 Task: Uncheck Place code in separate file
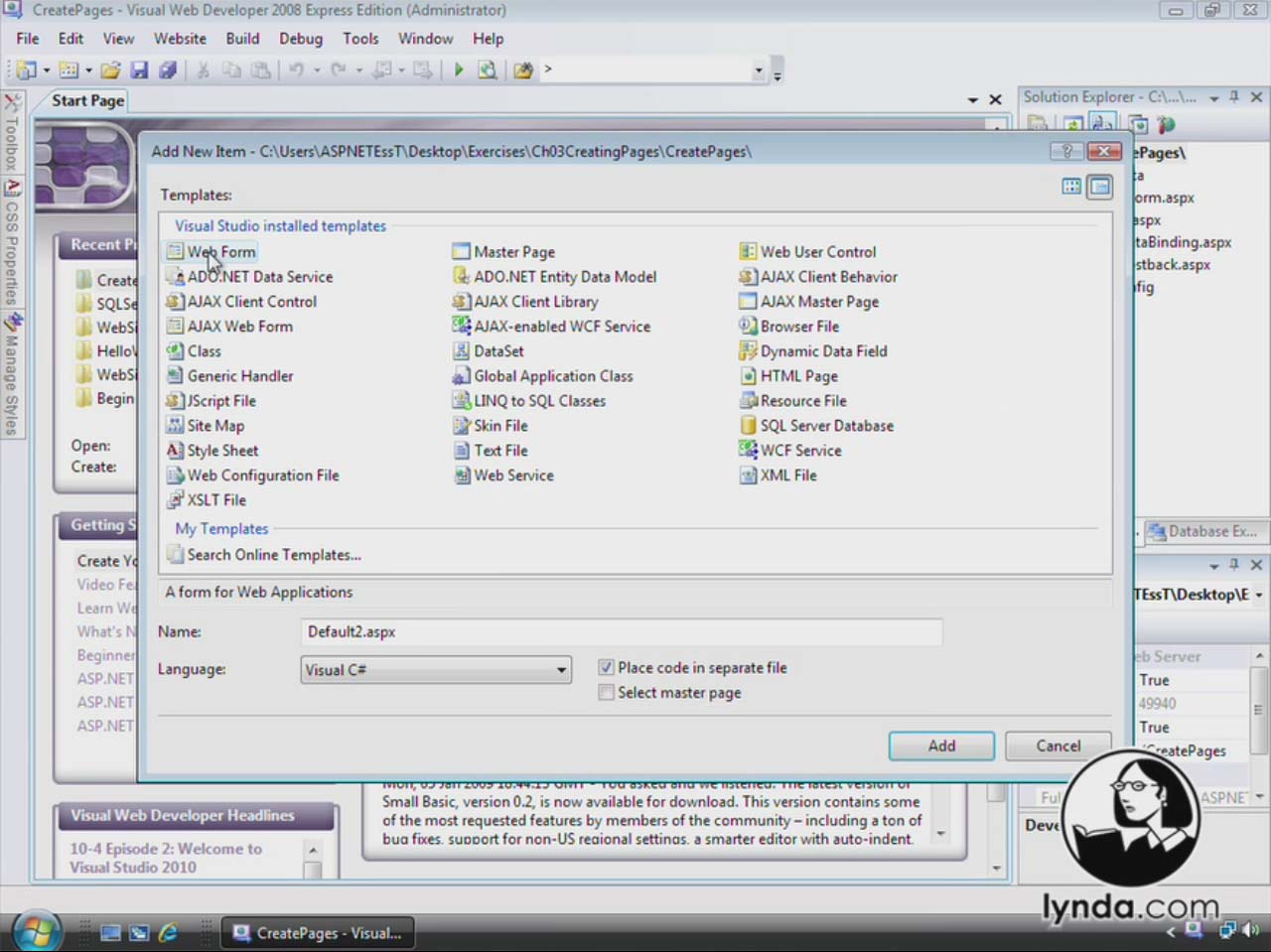(x=606, y=668)
